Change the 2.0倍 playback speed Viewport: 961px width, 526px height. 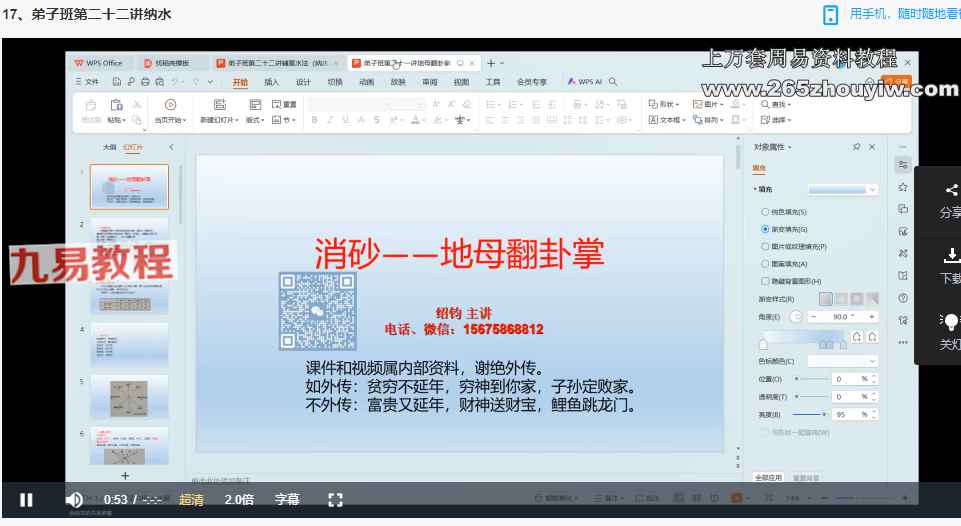coord(239,500)
